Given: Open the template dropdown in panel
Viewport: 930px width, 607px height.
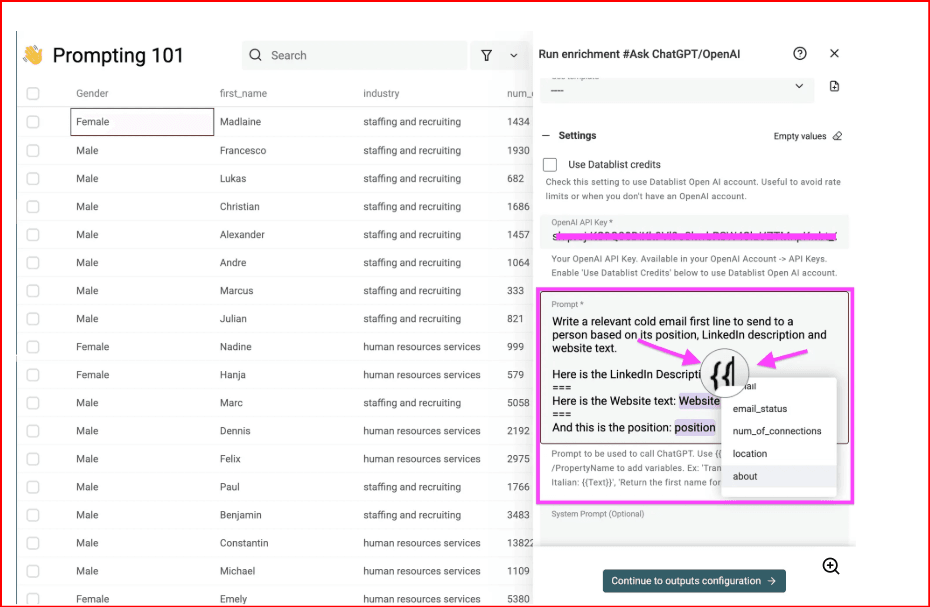Looking at the screenshot, I should coord(677,88).
